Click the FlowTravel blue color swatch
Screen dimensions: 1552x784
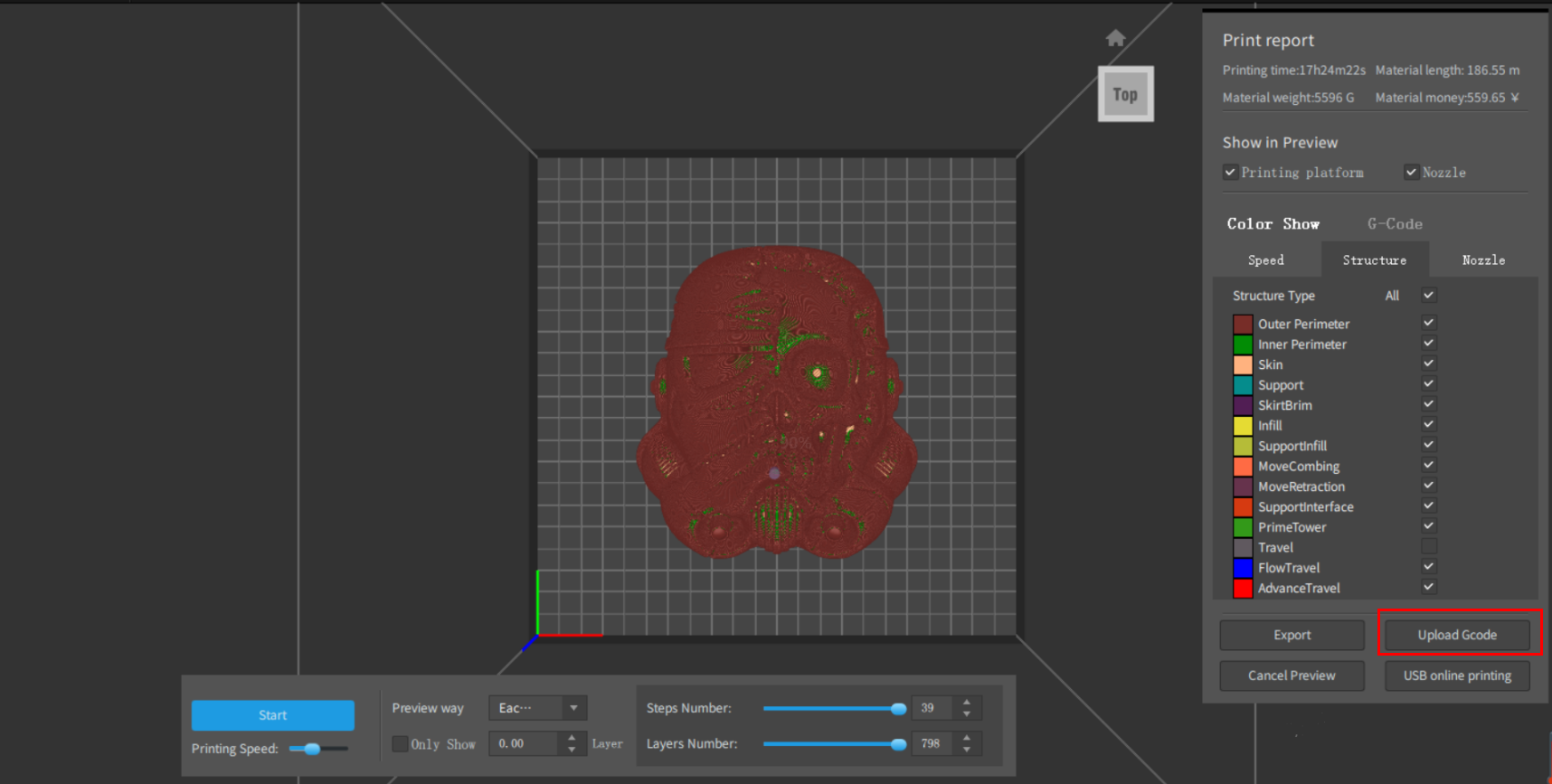1243,568
